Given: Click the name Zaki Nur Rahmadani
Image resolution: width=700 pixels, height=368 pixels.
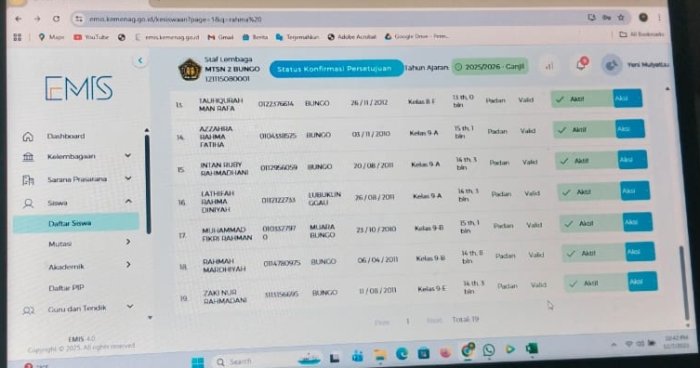Looking at the screenshot, I should point(225,297).
